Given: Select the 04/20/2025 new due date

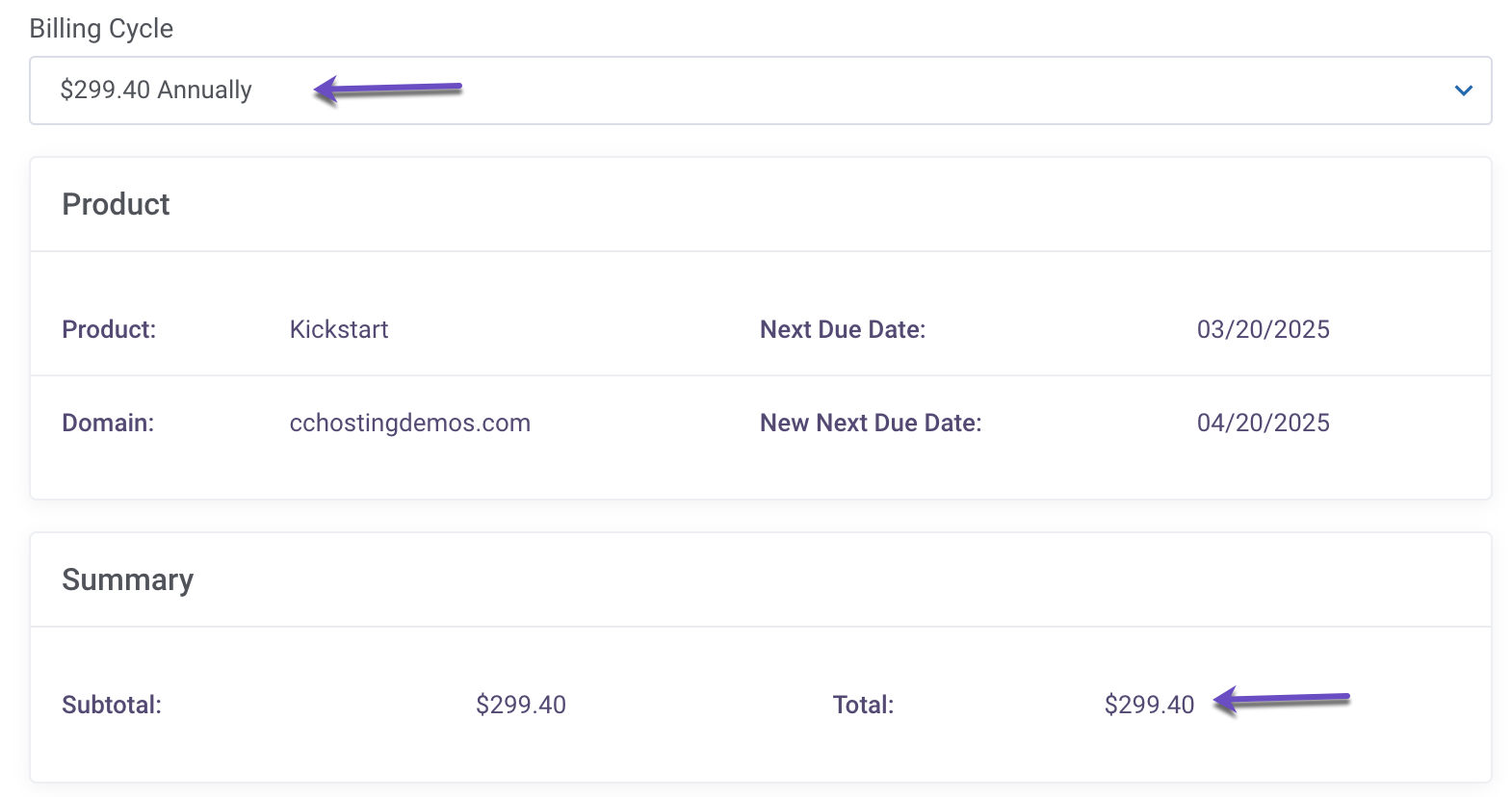Looking at the screenshot, I should pos(1263,423).
